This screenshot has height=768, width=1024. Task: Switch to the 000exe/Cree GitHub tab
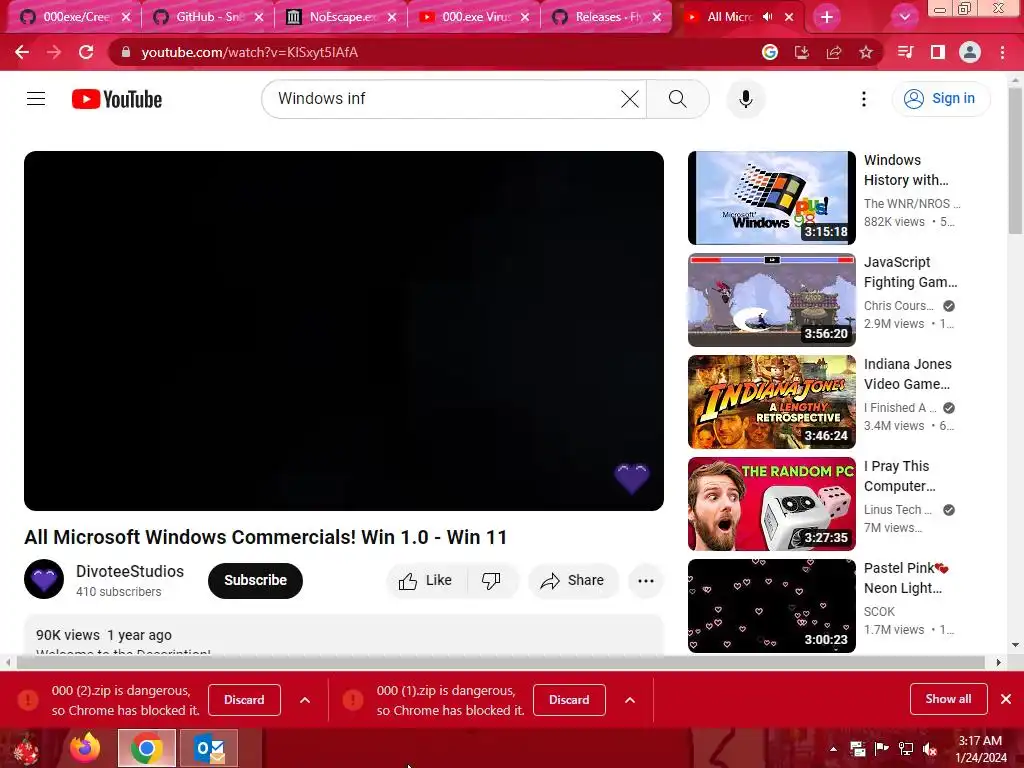click(x=72, y=17)
